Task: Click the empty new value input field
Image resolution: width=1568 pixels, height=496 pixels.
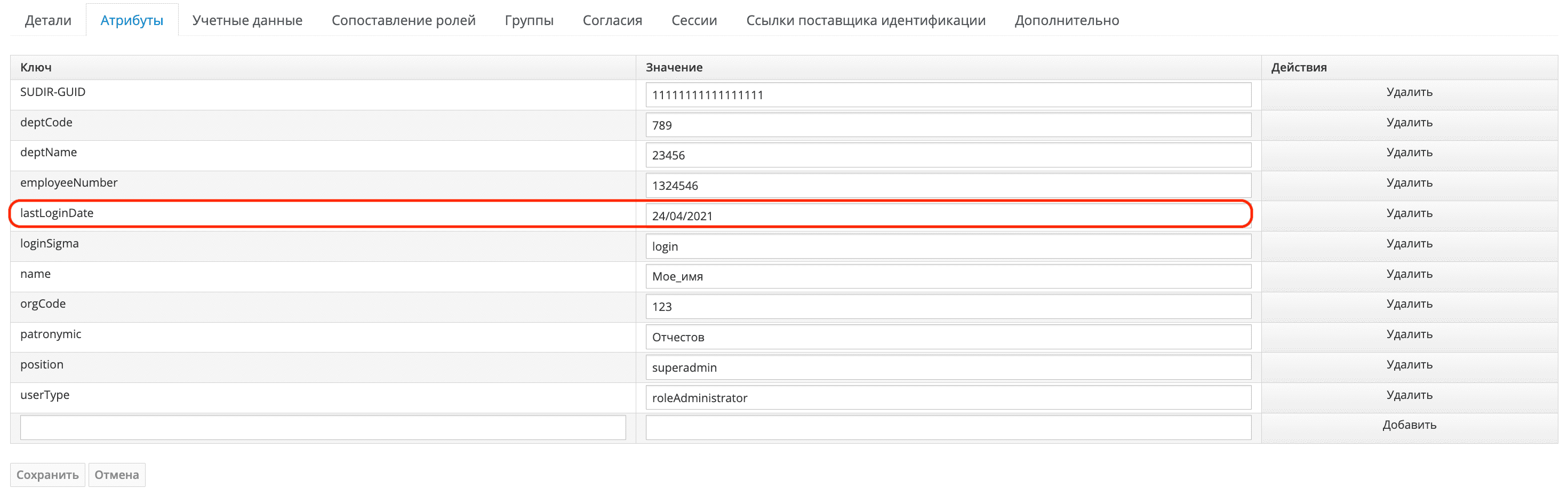Action: pos(948,427)
